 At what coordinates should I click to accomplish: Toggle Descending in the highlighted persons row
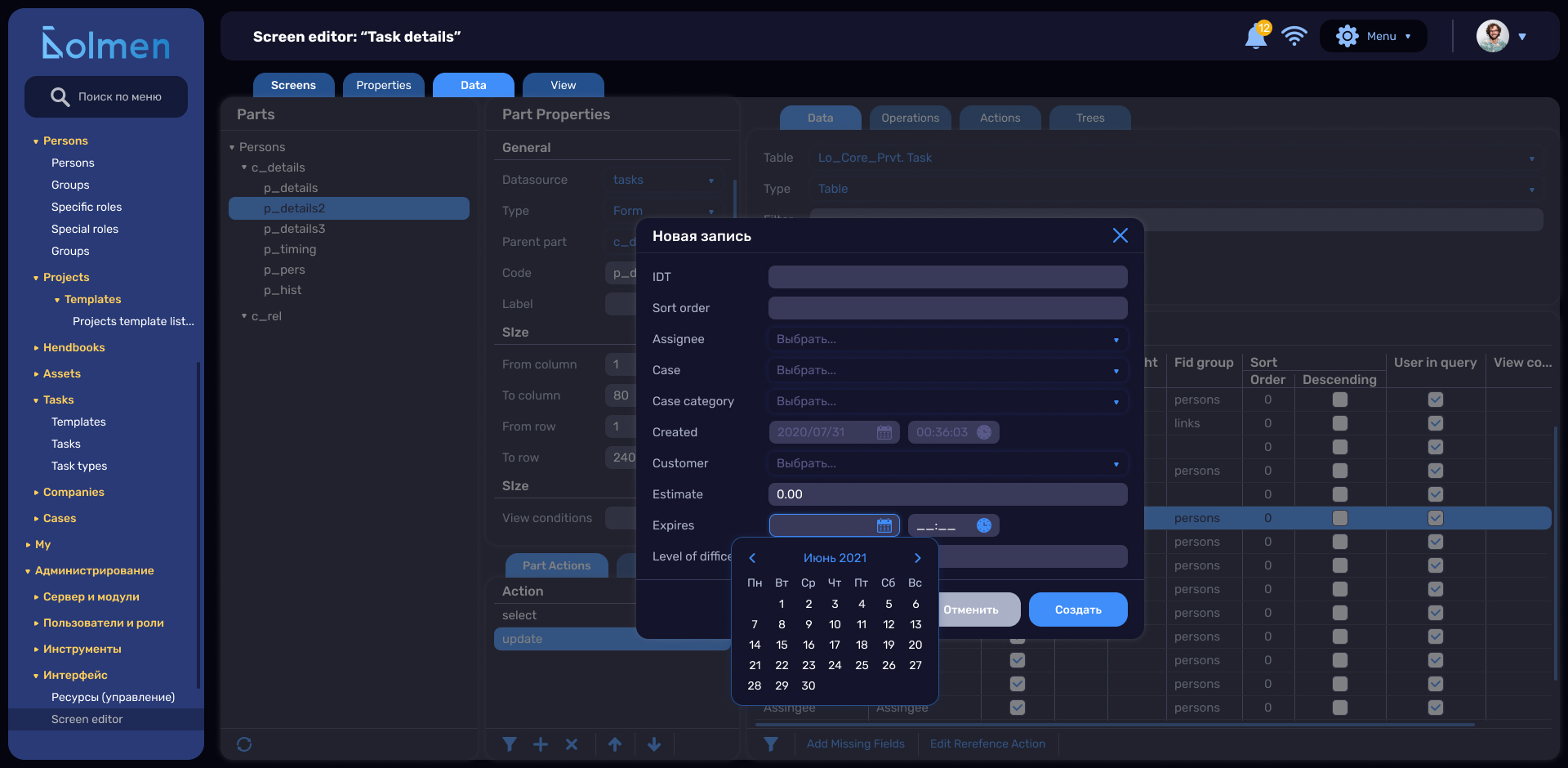[1340, 518]
